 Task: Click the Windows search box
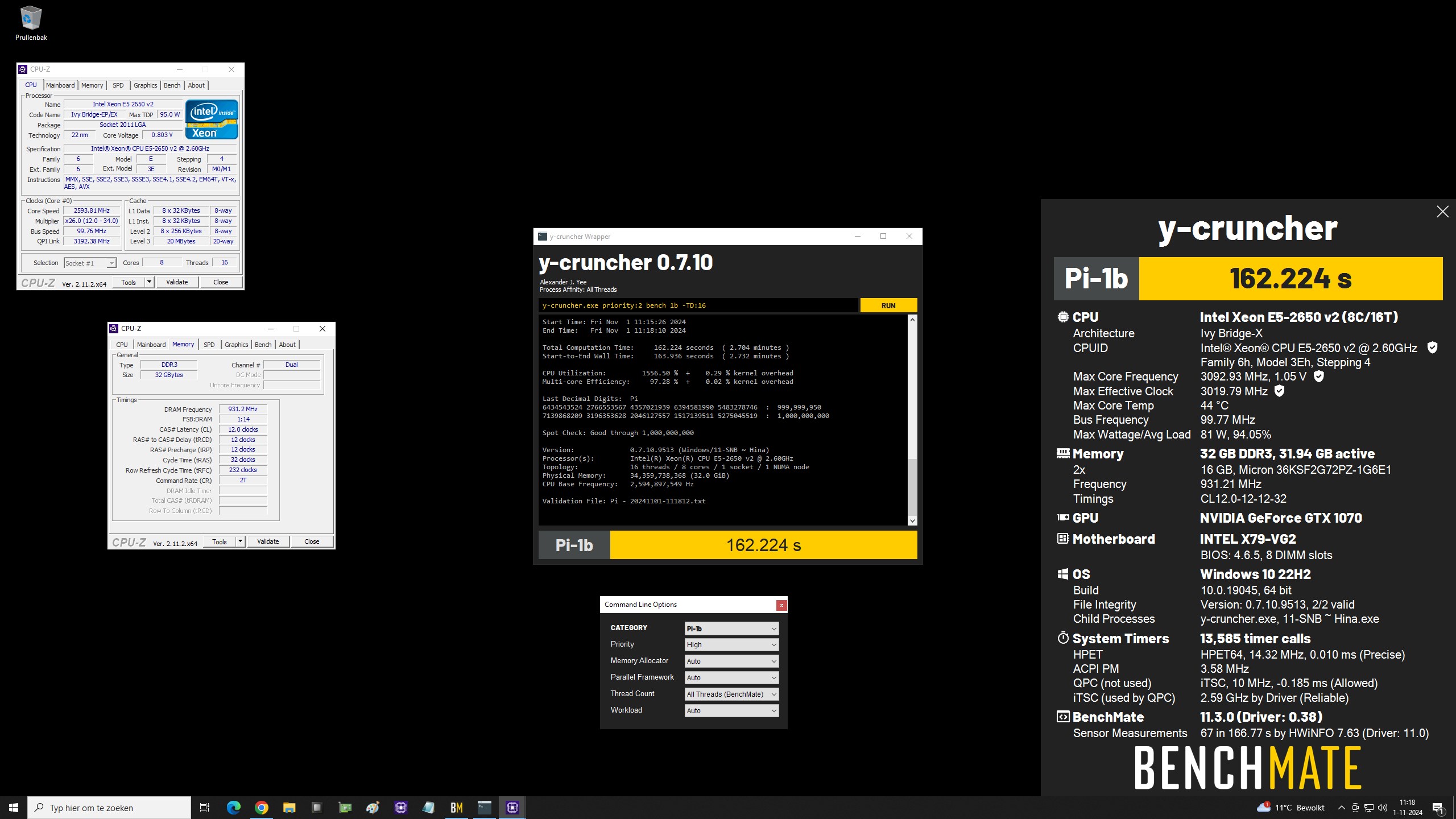[x=109, y=808]
